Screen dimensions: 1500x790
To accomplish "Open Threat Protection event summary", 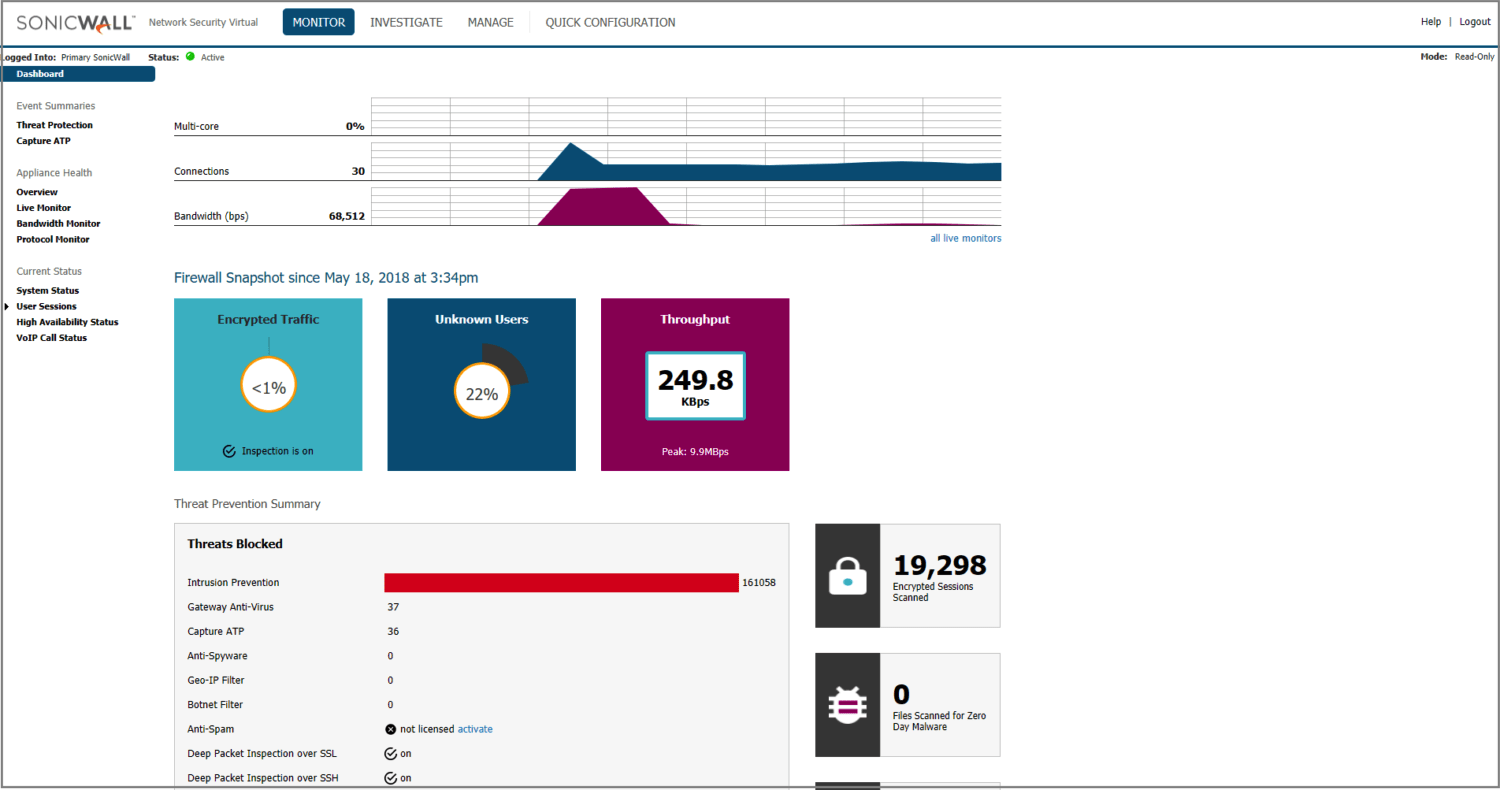I will tap(54, 125).
